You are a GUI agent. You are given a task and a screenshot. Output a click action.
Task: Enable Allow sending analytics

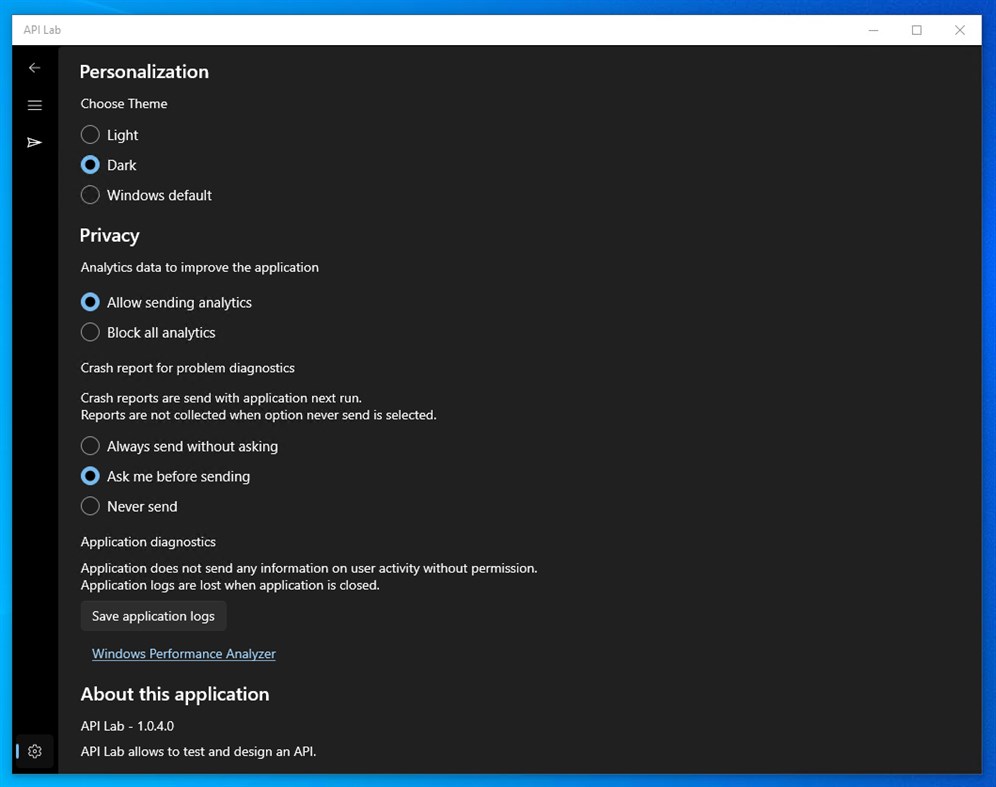click(89, 301)
